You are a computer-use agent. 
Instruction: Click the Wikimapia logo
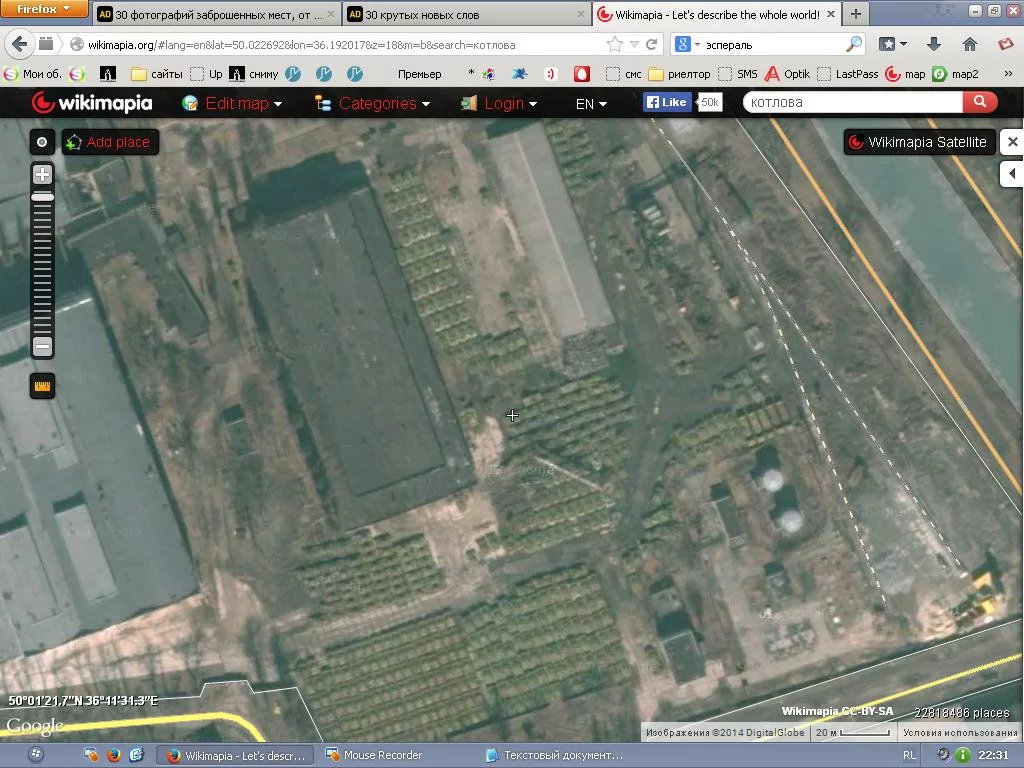[92, 103]
